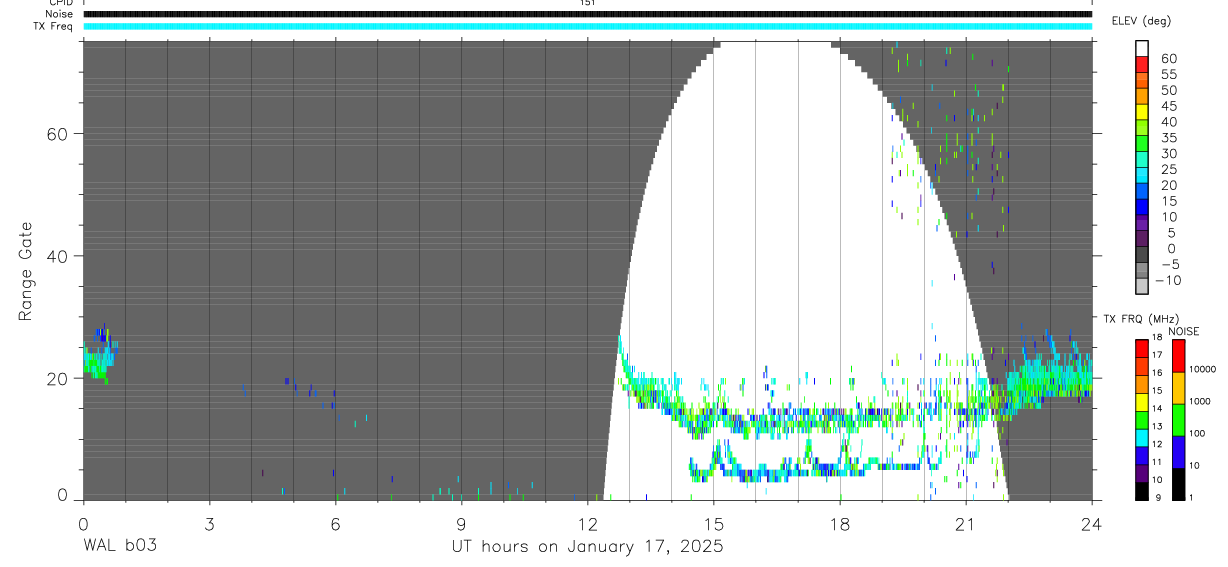This screenshot has width=1228, height=567.
Task: Click hour tick label 21 on UT axis
Action: click(965, 523)
